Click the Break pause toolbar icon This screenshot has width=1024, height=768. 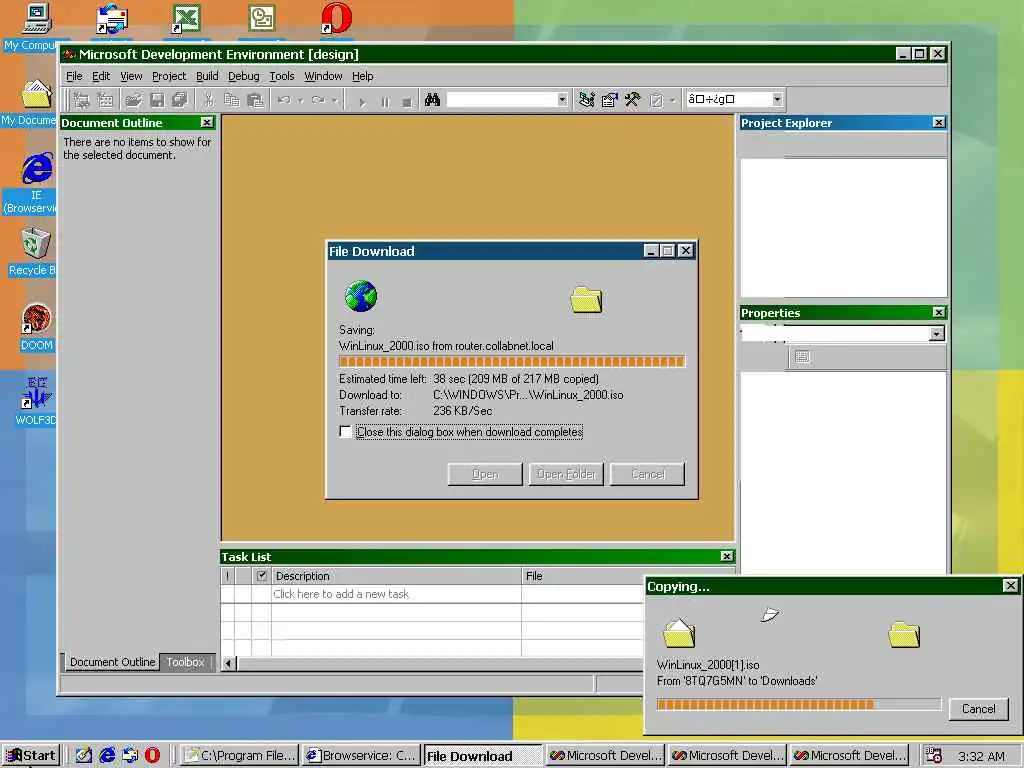[x=385, y=101]
